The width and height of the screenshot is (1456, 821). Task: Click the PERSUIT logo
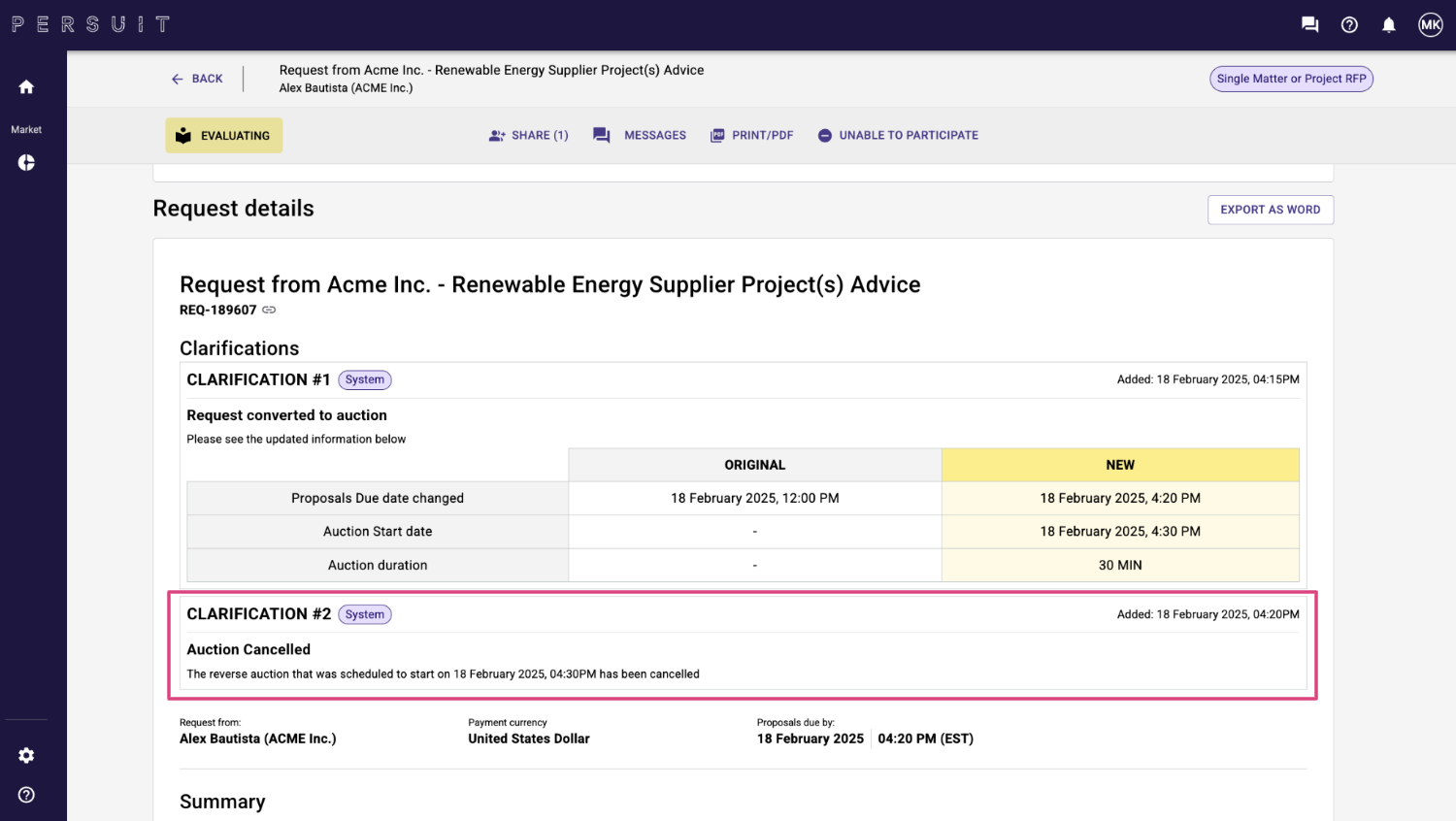90,24
